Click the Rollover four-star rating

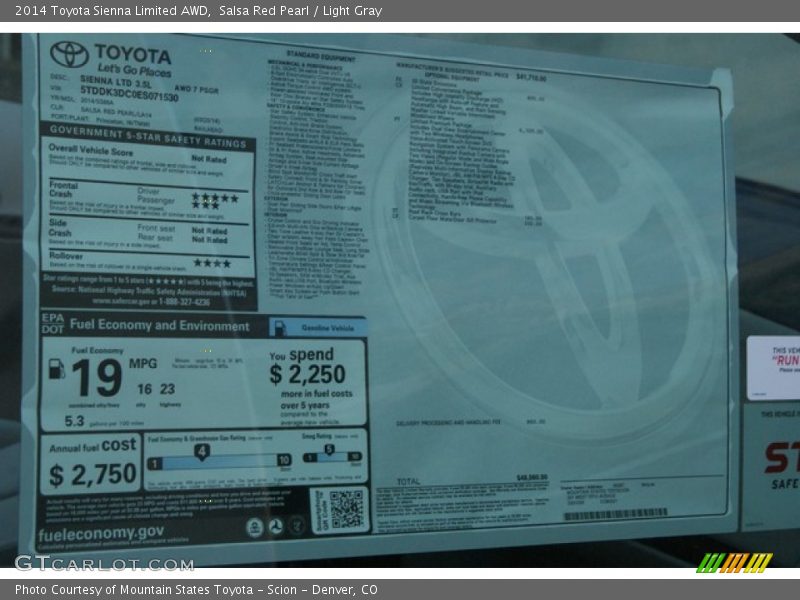[x=212, y=263]
